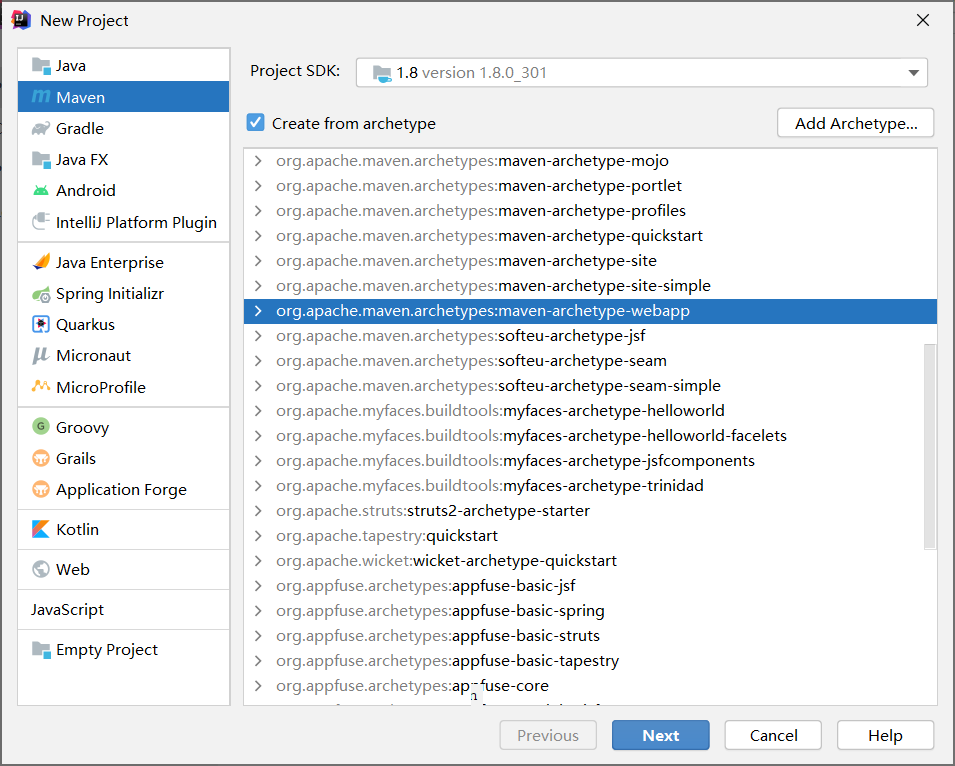This screenshot has height=766, width=955.
Task: Choose Spring Initializr project type label
Action: (110, 294)
